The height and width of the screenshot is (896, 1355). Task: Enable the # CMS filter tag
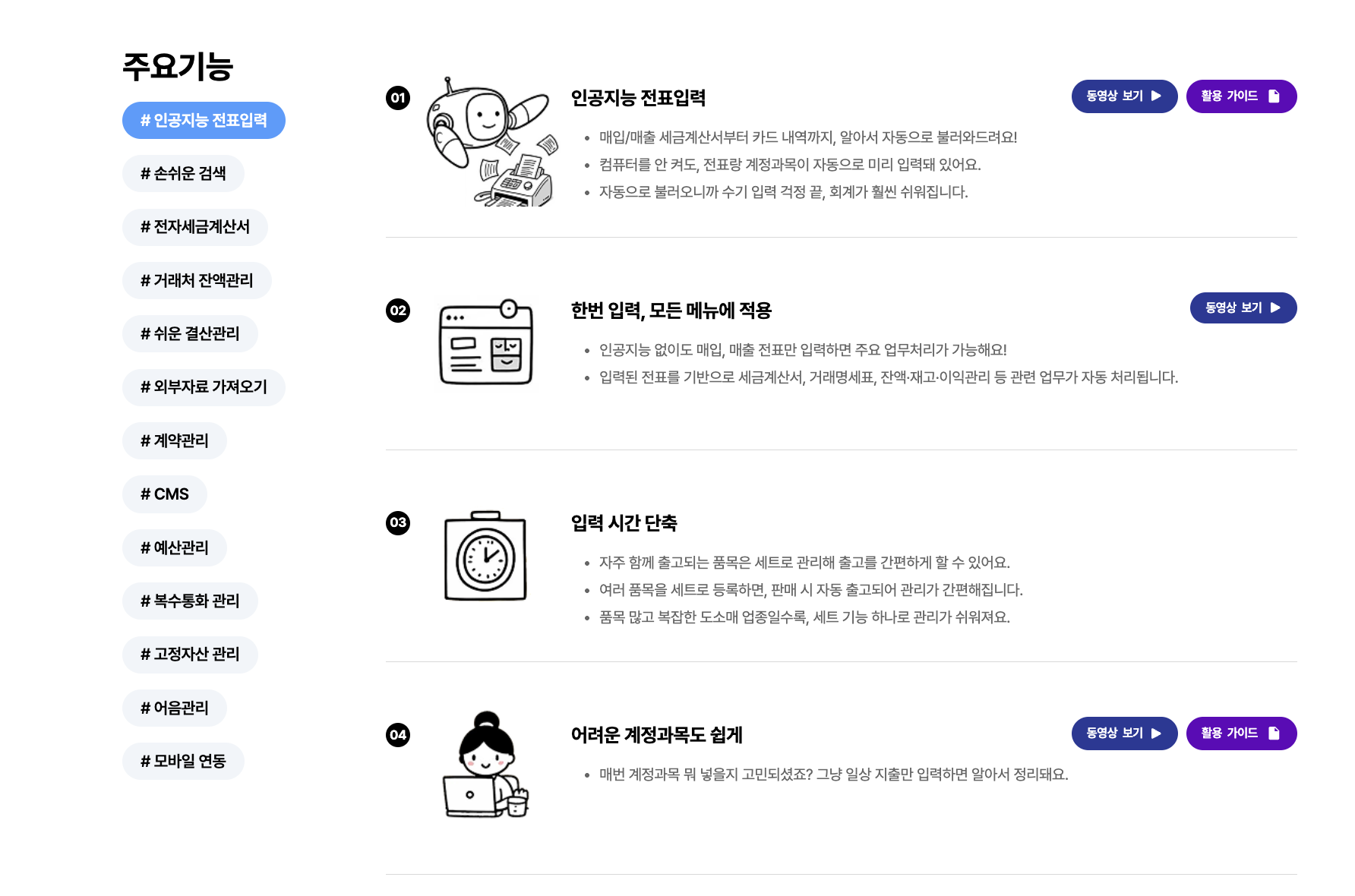pyautogui.click(x=165, y=494)
